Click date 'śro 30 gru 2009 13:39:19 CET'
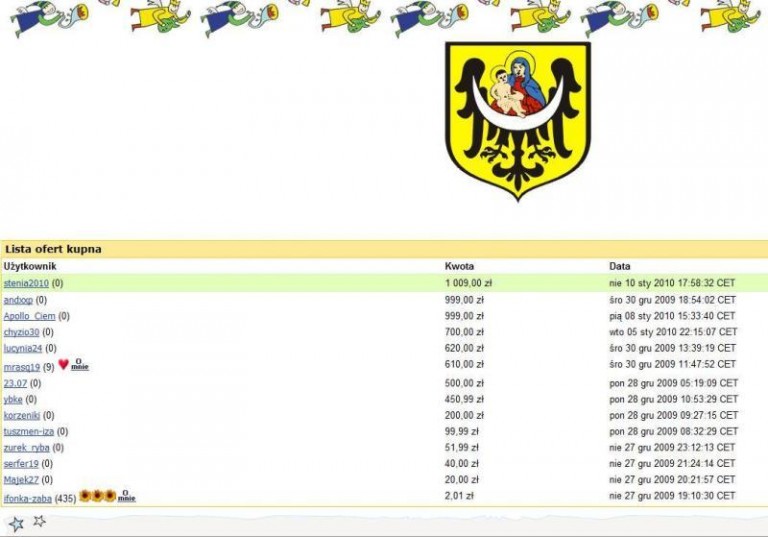The height and width of the screenshot is (537, 768). (673, 348)
